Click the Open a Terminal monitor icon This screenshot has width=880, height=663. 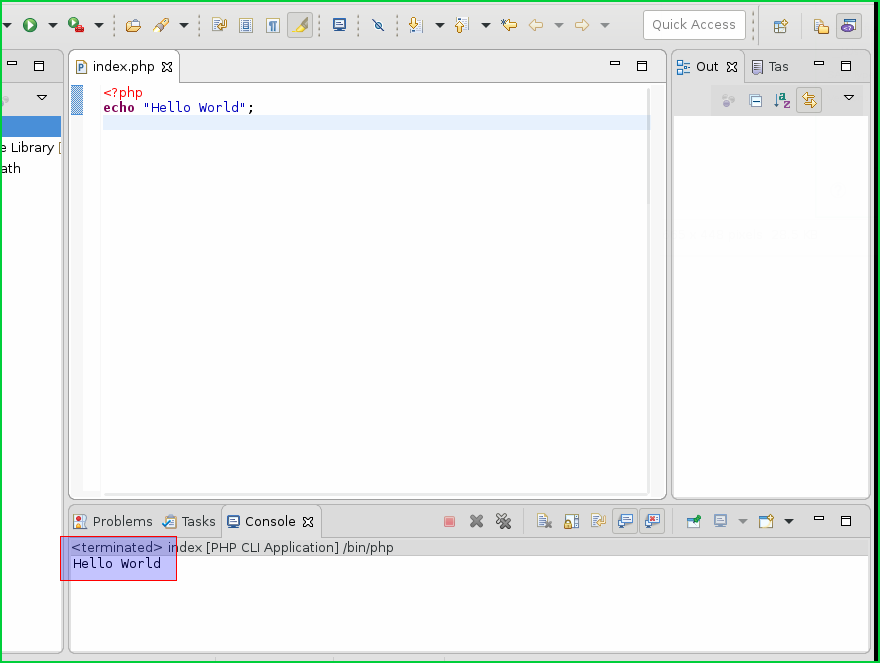tap(339, 25)
